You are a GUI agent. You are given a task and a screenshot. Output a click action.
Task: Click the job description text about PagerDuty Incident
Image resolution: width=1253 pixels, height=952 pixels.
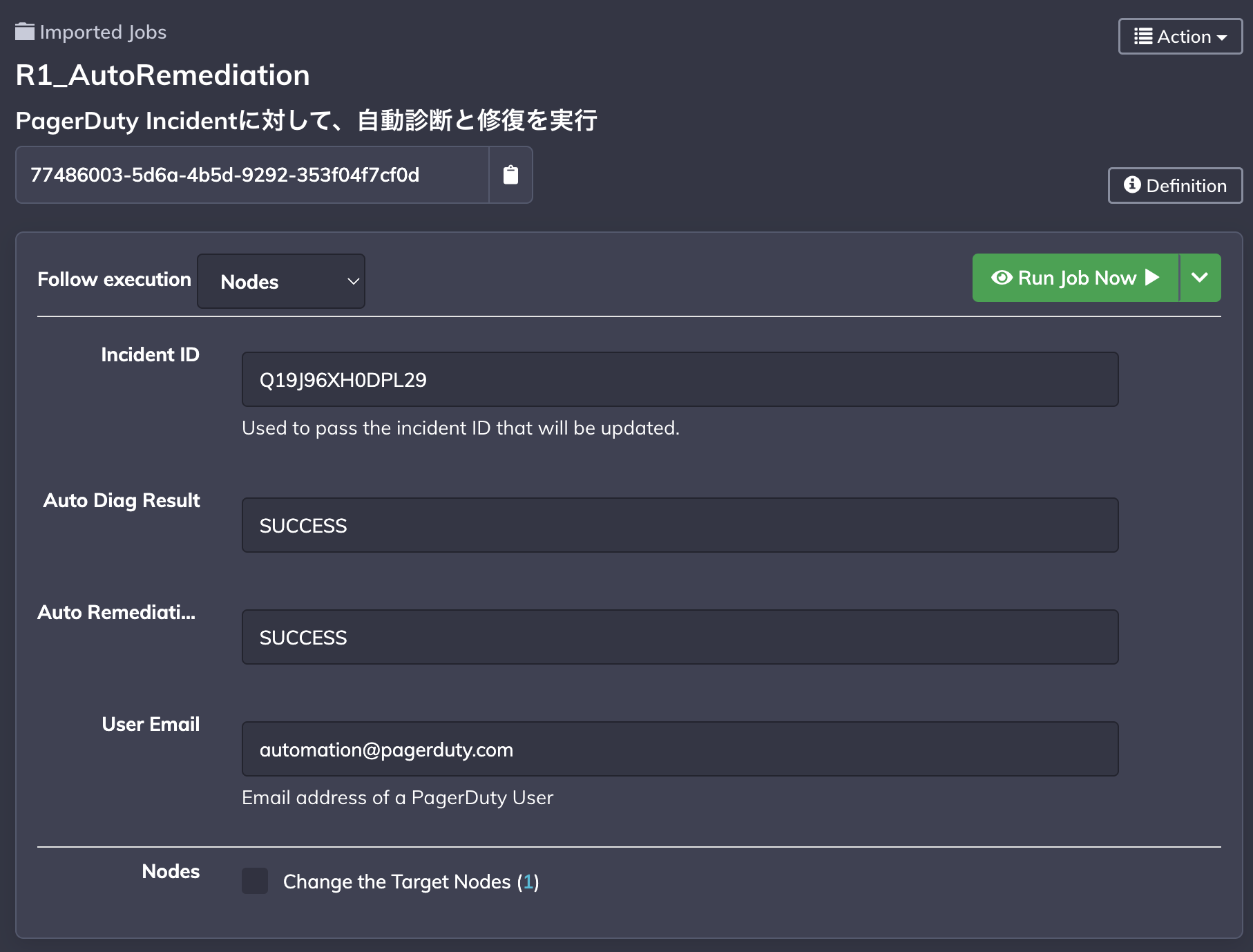point(306,120)
